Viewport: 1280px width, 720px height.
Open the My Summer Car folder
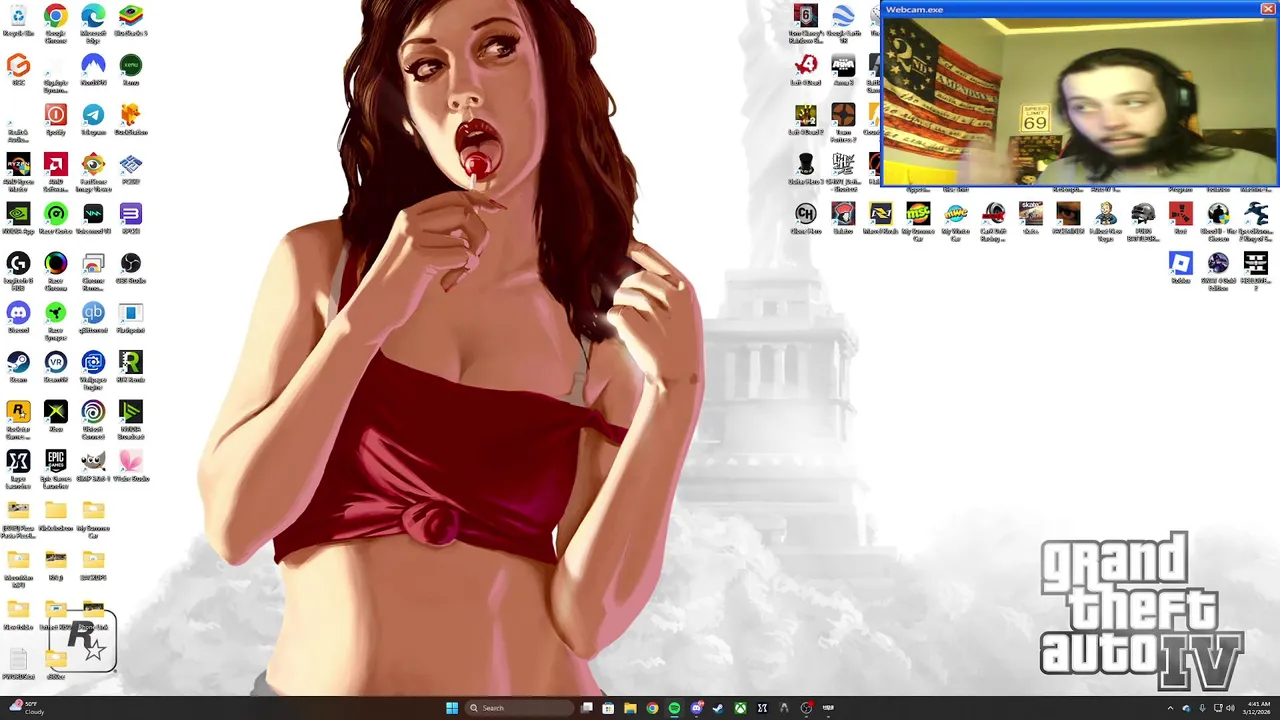[93, 517]
